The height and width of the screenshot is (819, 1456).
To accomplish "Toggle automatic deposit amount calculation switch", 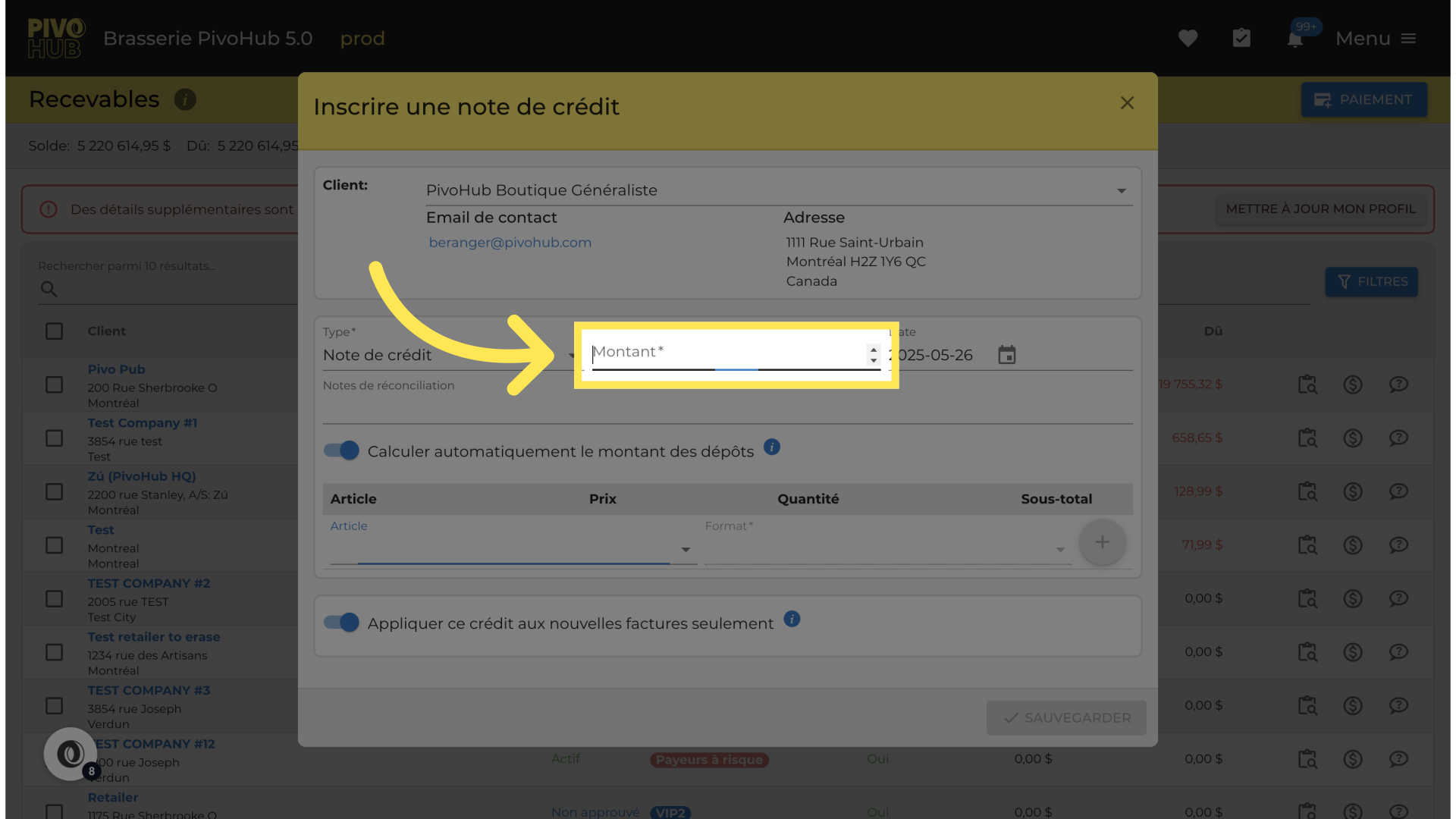I will tap(341, 450).
